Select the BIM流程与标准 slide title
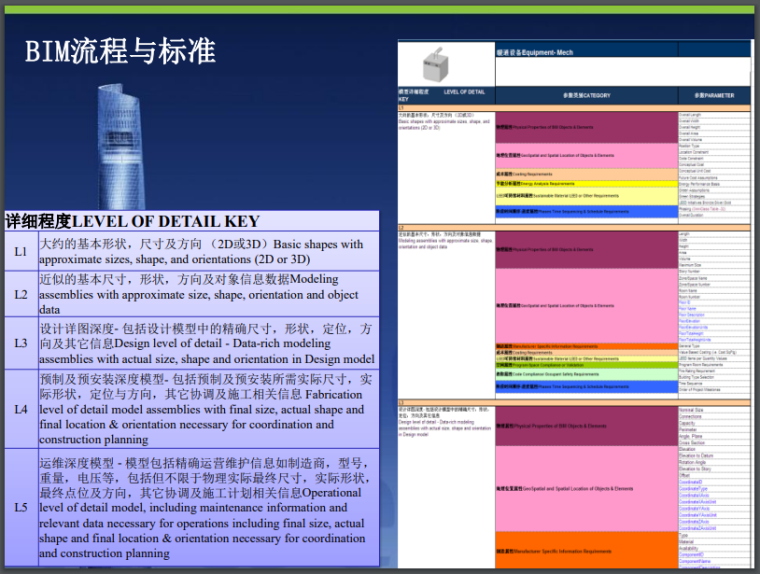The image size is (760, 574). point(120,50)
